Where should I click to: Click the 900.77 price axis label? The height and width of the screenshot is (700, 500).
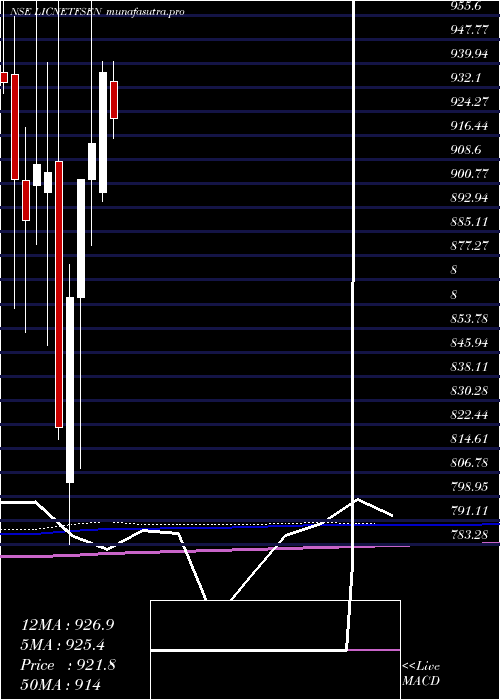(470, 174)
